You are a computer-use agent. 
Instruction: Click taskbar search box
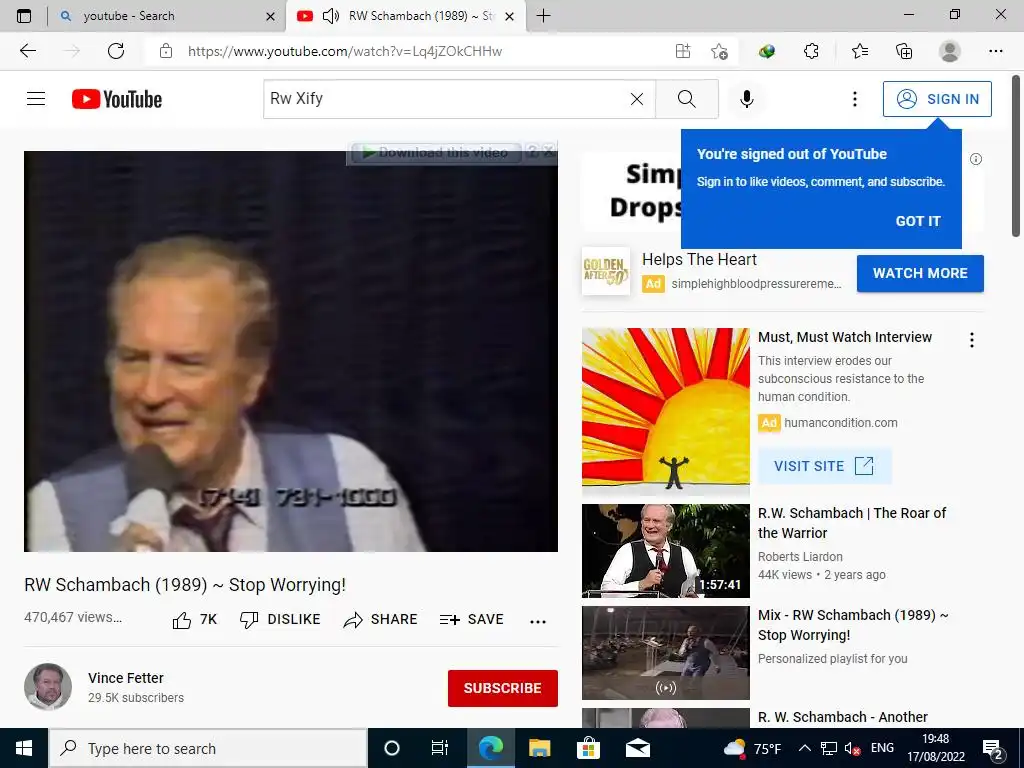208,748
